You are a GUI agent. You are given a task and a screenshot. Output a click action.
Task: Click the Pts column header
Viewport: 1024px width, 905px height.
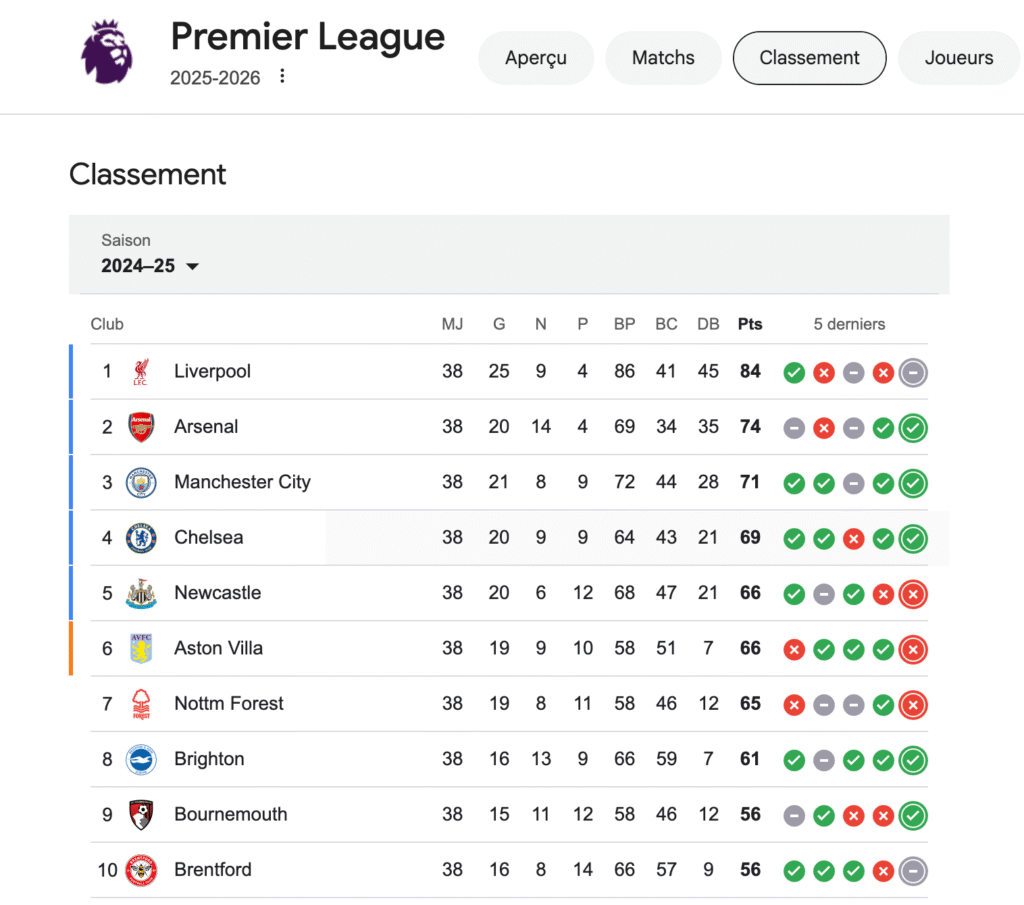coord(750,325)
